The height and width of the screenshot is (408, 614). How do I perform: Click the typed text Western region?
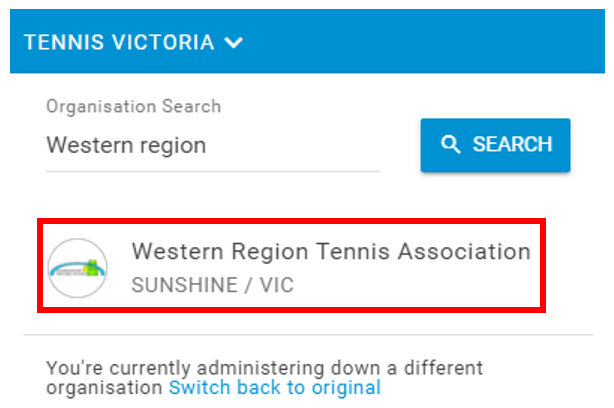point(126,146)
